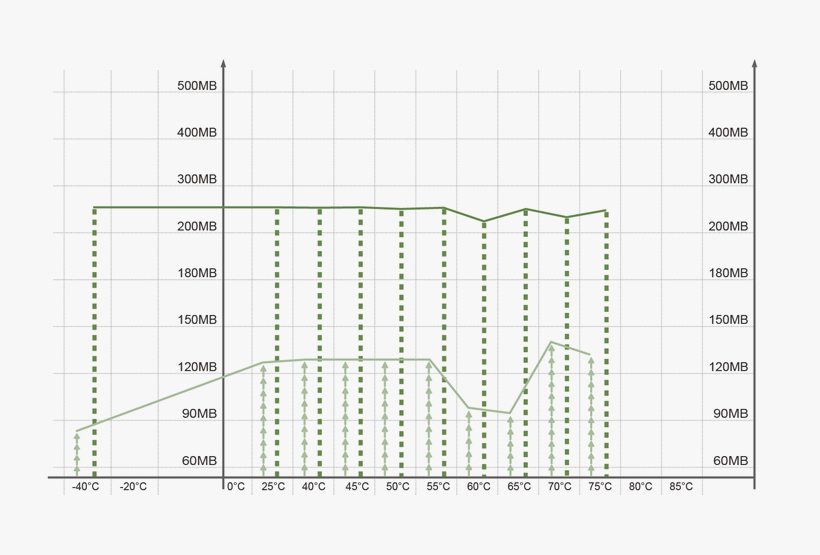Click the dark dashed bar at -40°C
820x555 pixels.
click(x=95, y=340)
